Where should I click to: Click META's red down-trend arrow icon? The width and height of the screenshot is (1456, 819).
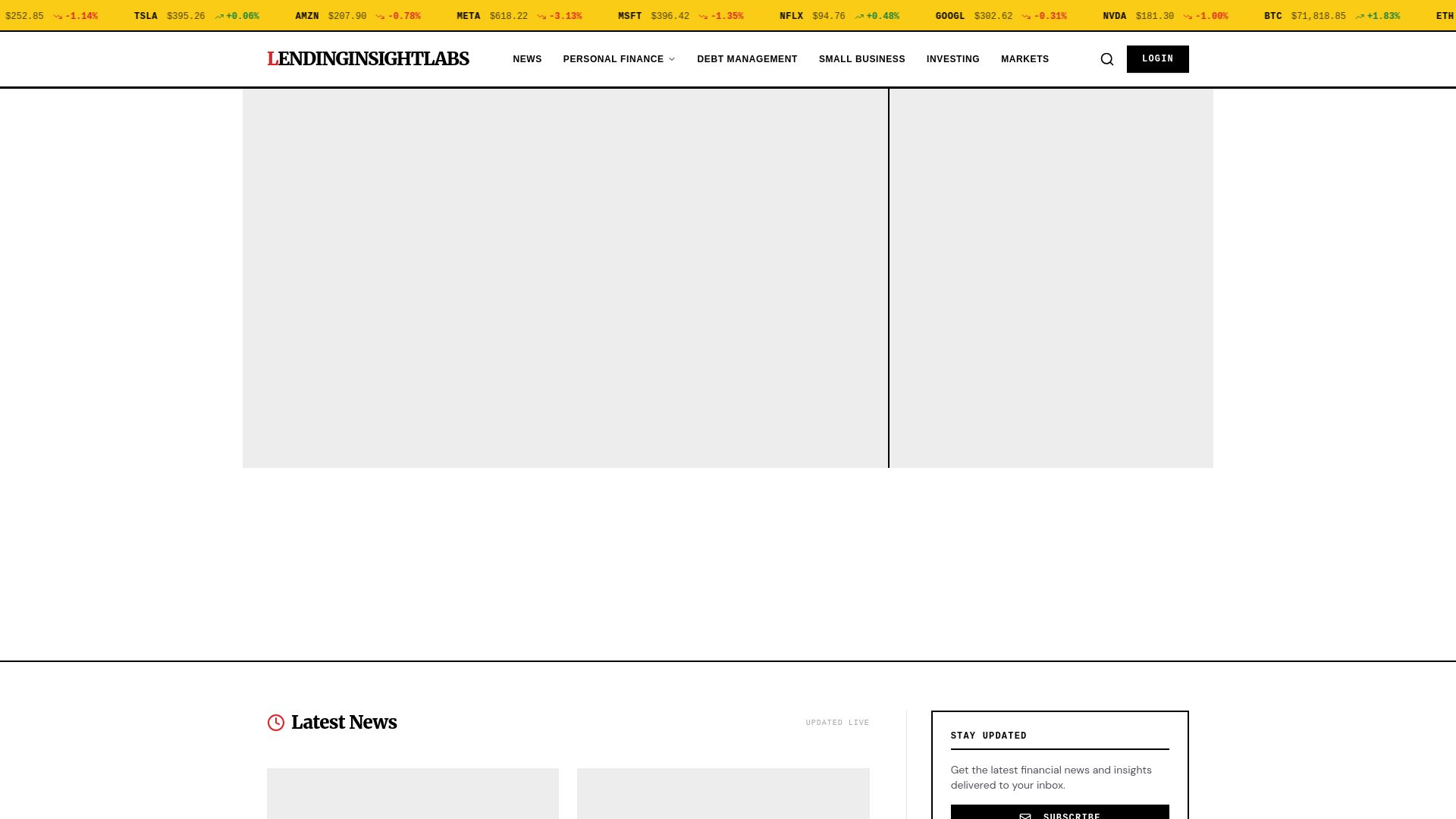(541, 17)
